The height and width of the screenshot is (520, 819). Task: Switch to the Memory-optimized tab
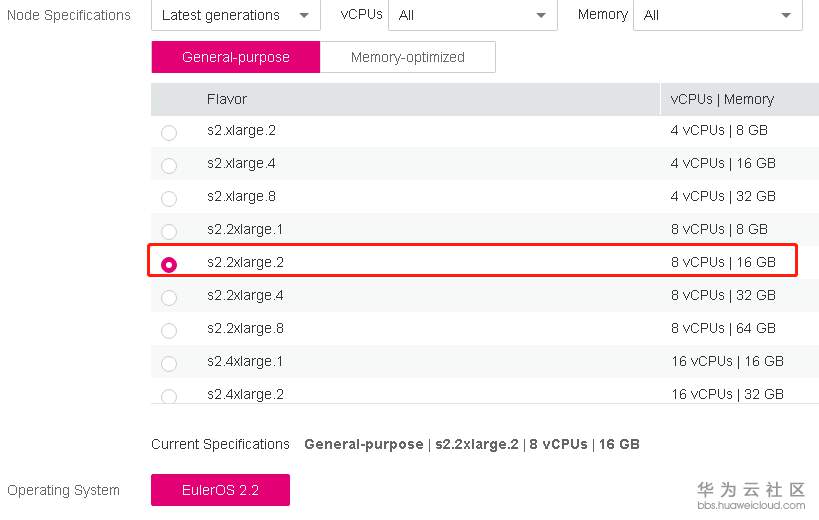407,57
